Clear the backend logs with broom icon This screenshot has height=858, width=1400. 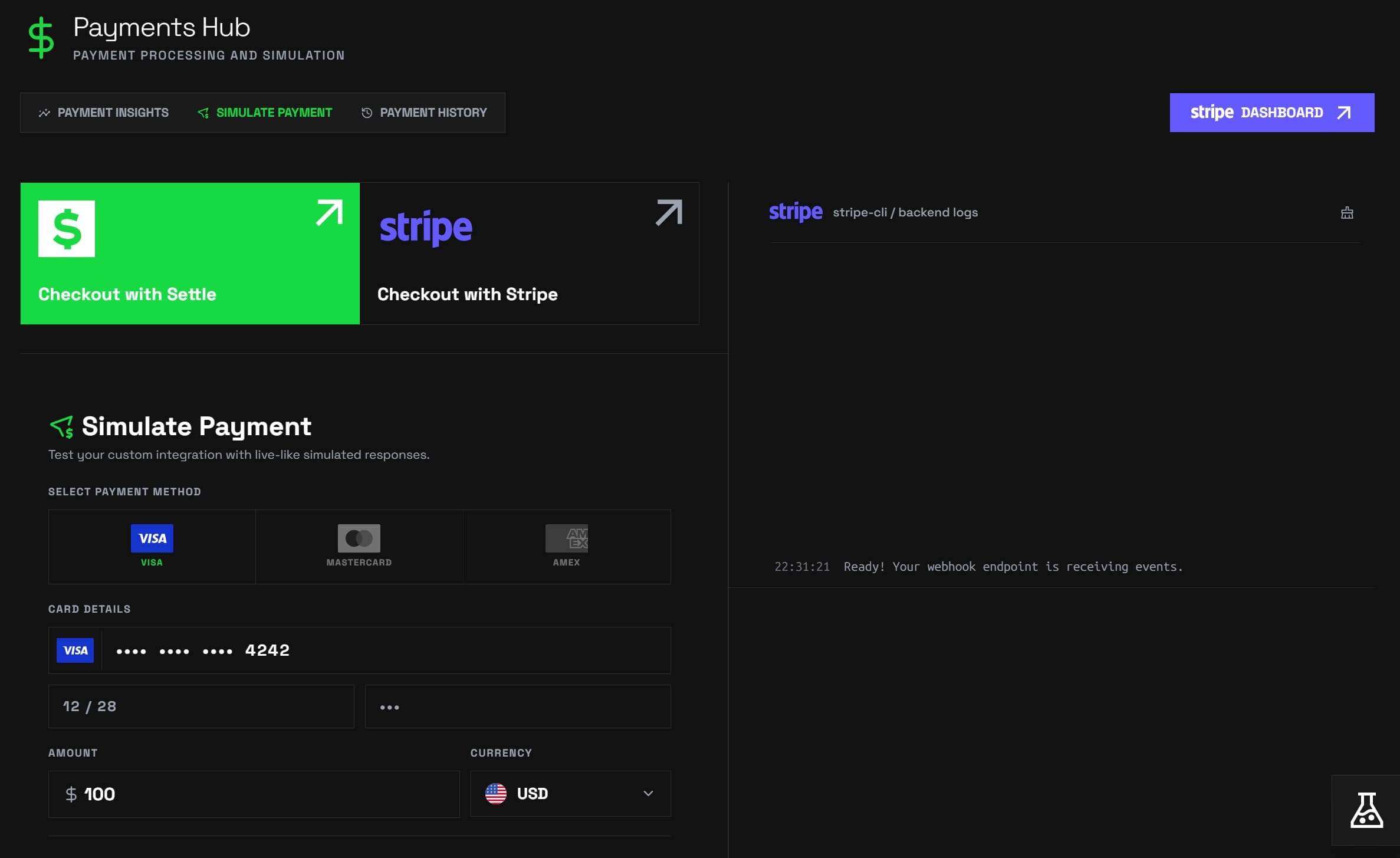point(1347,213)
